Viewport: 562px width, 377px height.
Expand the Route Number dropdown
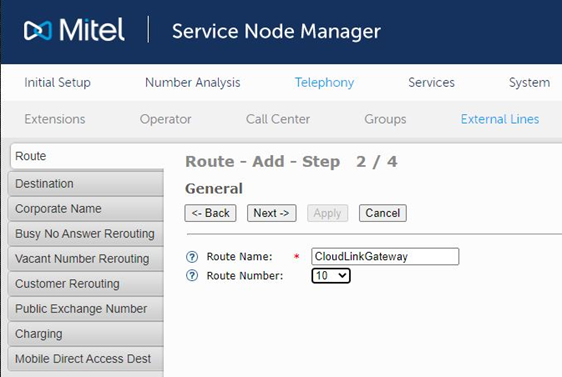click(331, 276)
